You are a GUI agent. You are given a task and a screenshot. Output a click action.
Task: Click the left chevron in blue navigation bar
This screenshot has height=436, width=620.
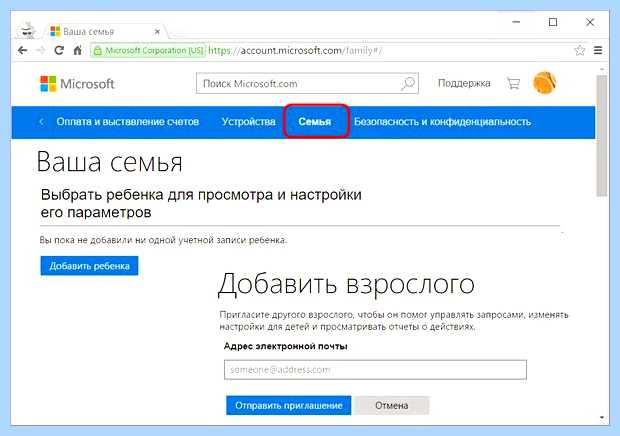pyautogui.click(x=42, y=122)
